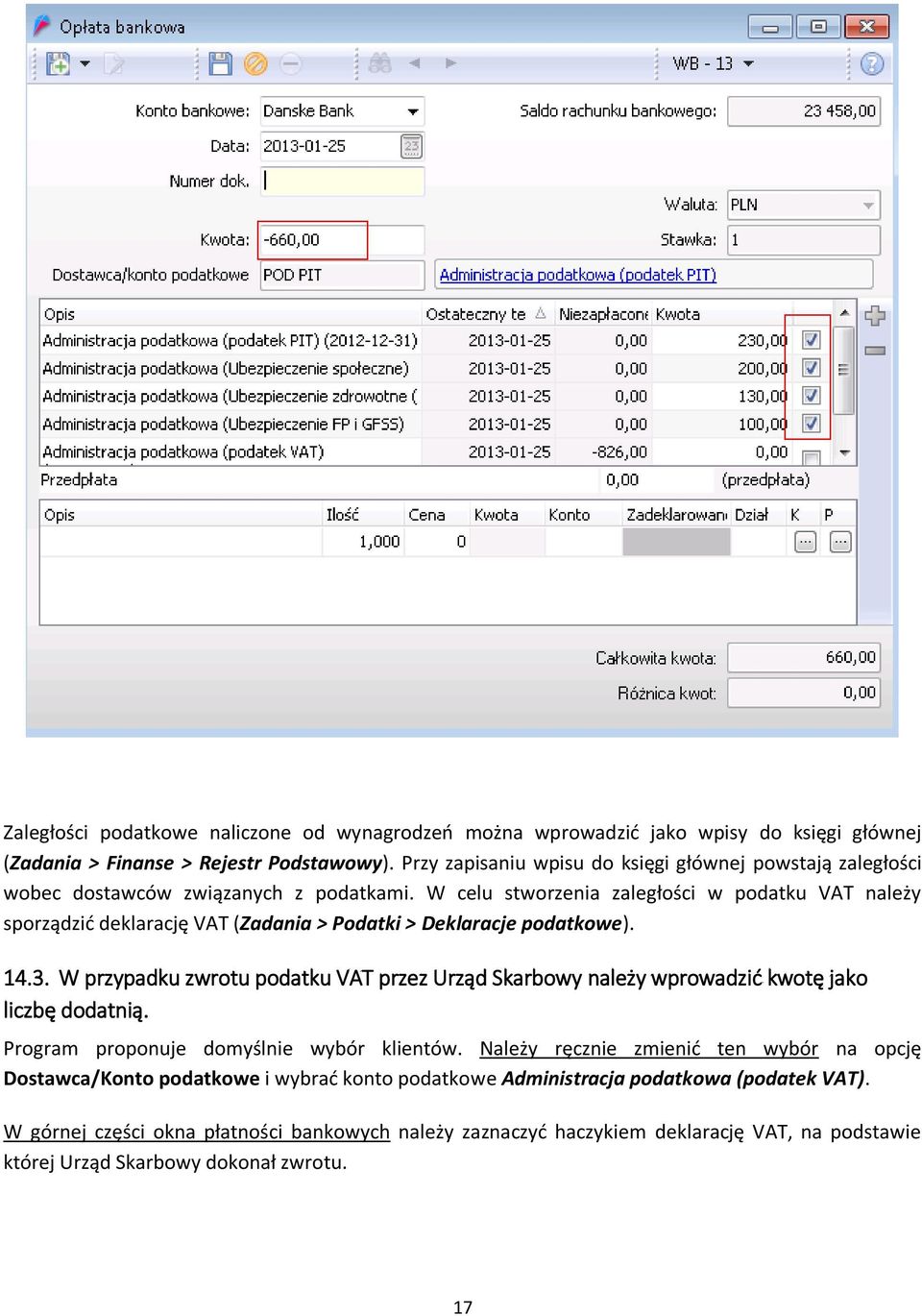Image resolution: width=922 pixels, height=1316 pixels.
Task: Click the Dział column header
Action: pos(759,515)
